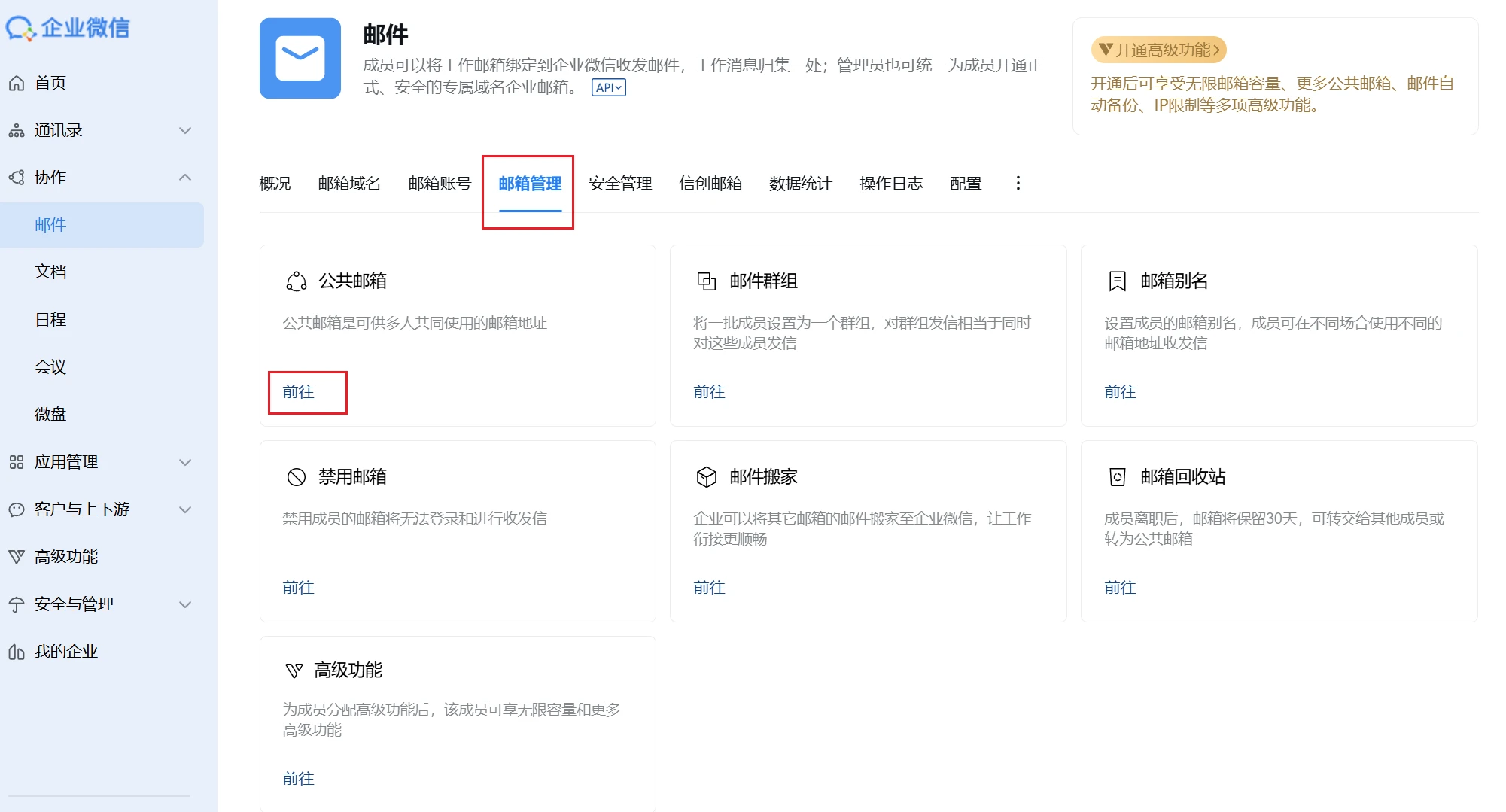1506x812 pixels.
Task: Click the 公共邮箱 shared mailbox icon
Action: point(295,281)
